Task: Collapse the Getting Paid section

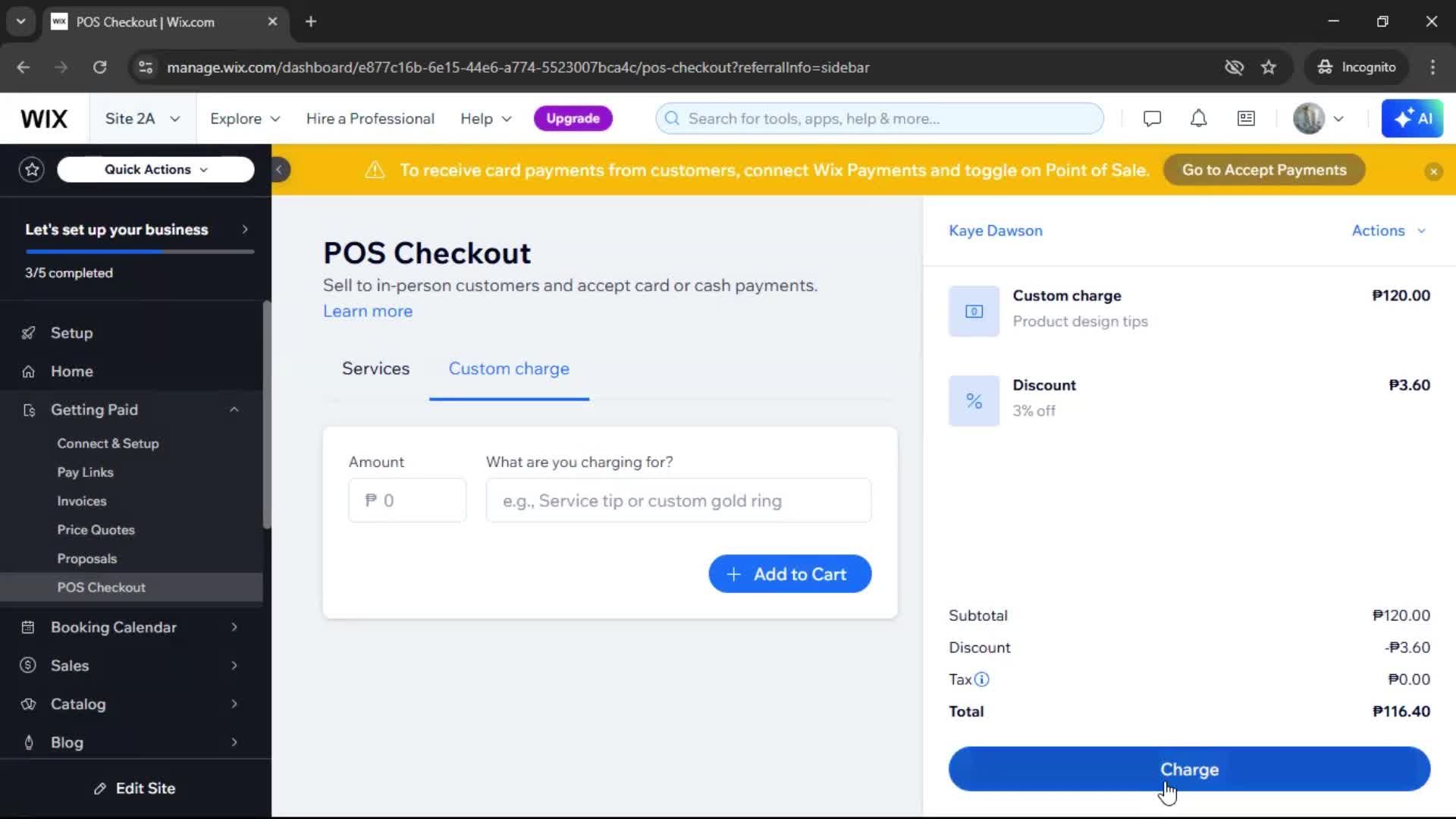Action: 234,409
